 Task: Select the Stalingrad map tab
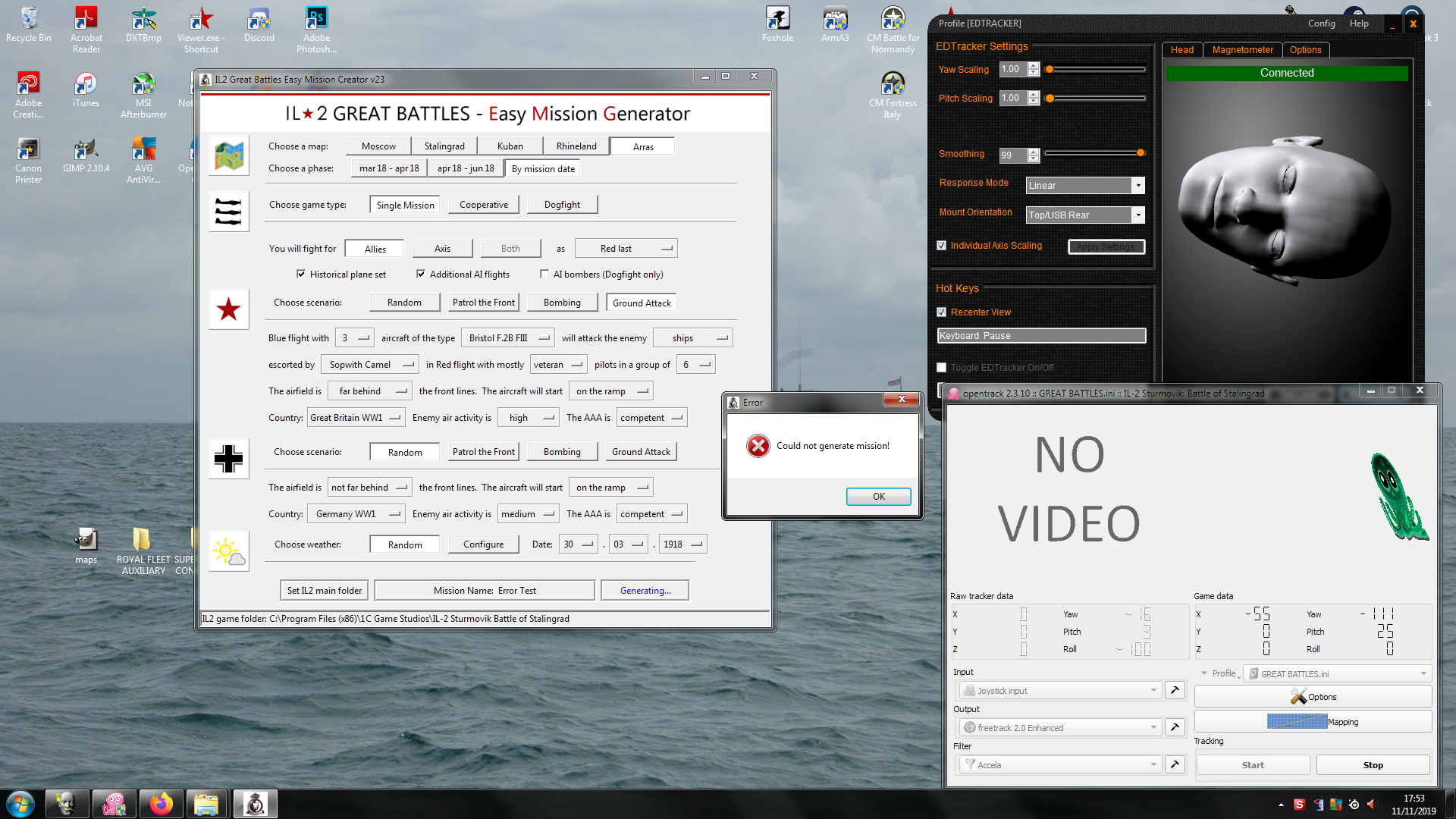coord(444,146)
